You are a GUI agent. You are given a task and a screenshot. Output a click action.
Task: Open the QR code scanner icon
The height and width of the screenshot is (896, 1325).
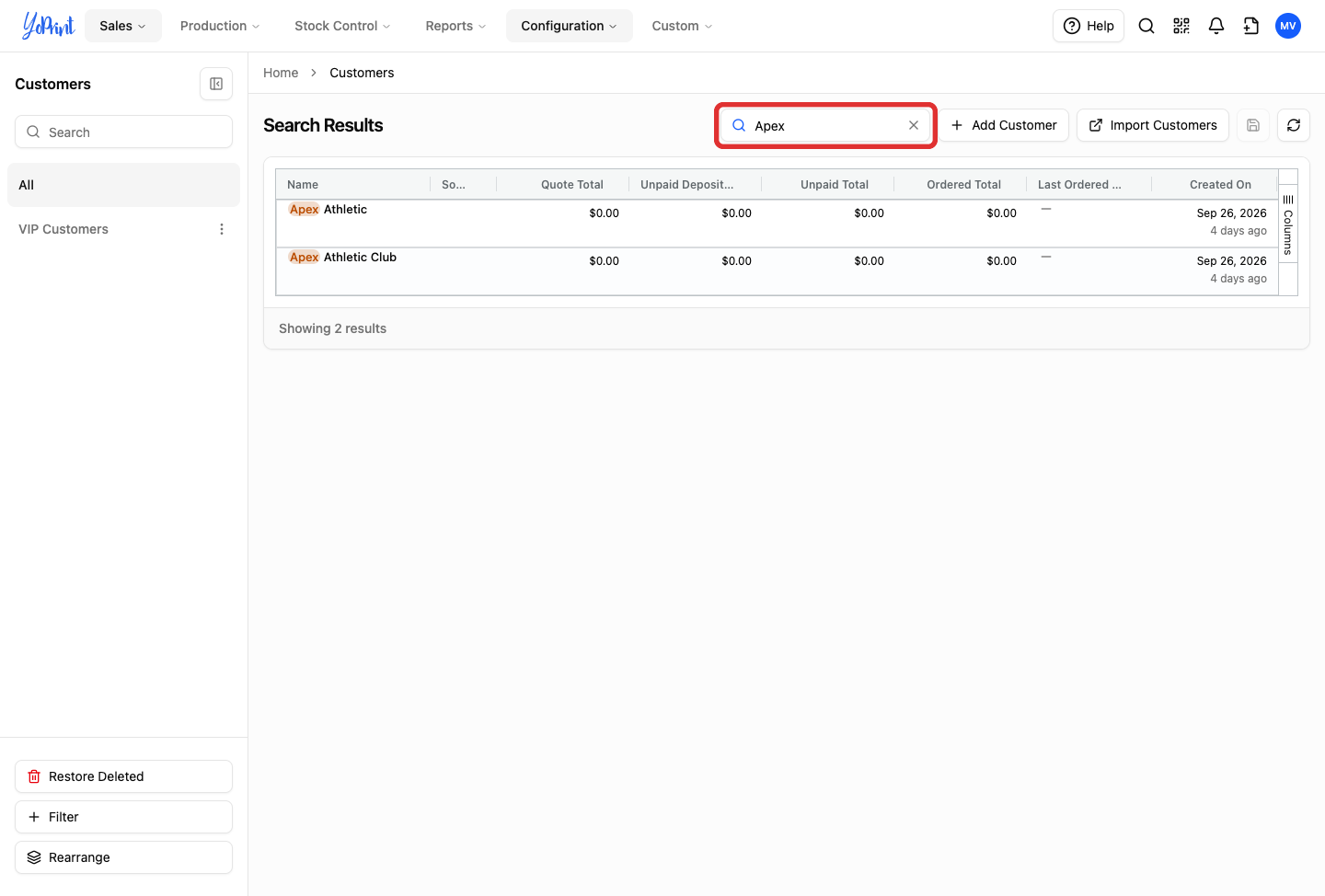pyautogui.click(x=1181, y=26)
